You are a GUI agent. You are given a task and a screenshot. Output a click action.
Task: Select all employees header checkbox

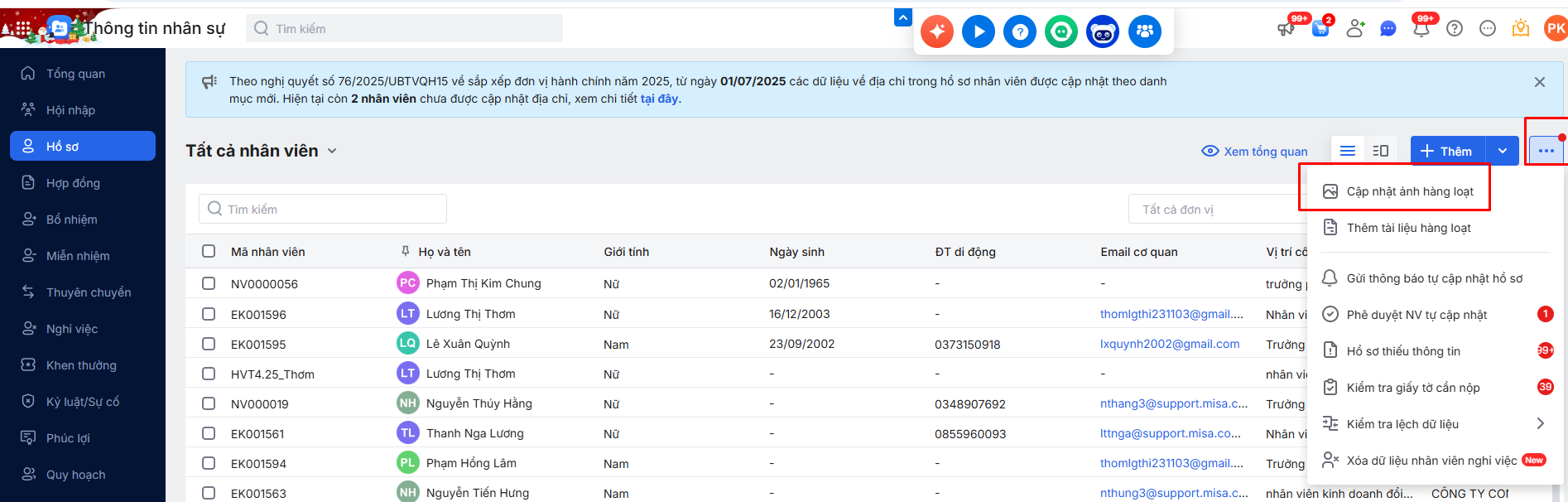[209, 251]
